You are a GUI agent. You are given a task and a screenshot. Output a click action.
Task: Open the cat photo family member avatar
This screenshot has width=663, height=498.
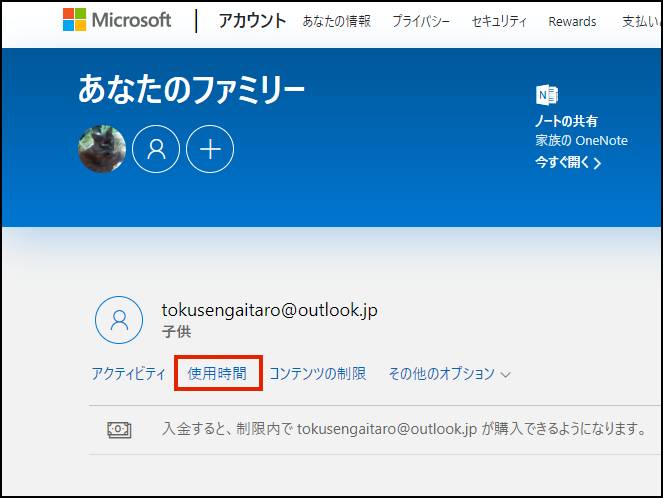click(x=102, y=149)
